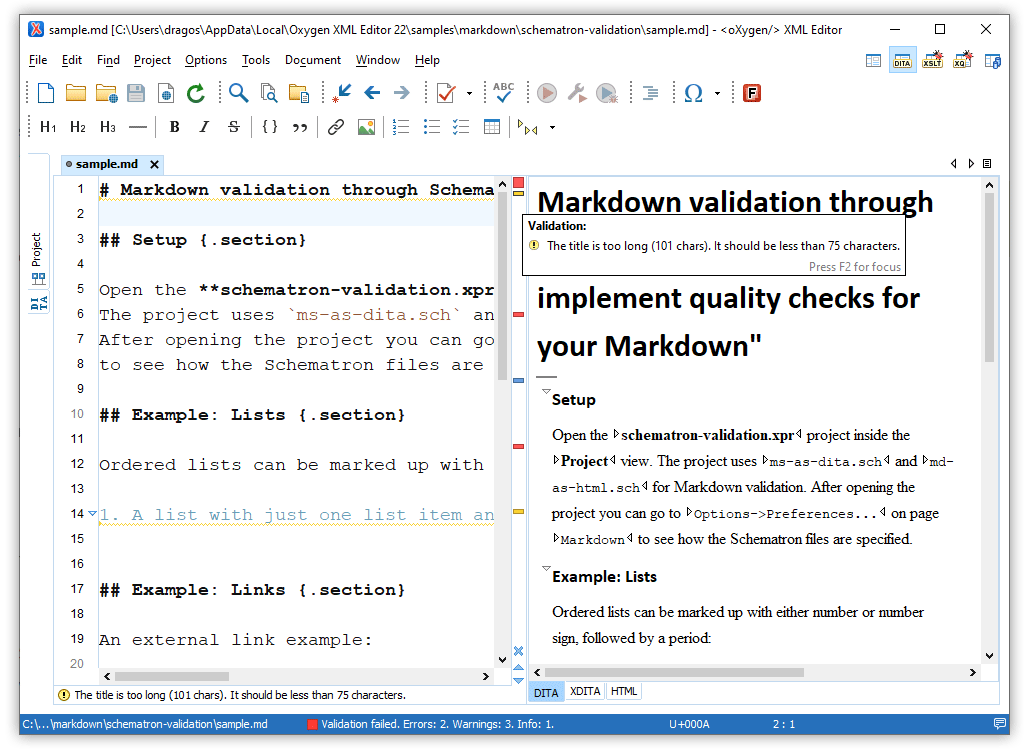Switch to the XSLT Debugger perspective
Viewport: 1030px width, 750px height.
[x=933, y=61]
